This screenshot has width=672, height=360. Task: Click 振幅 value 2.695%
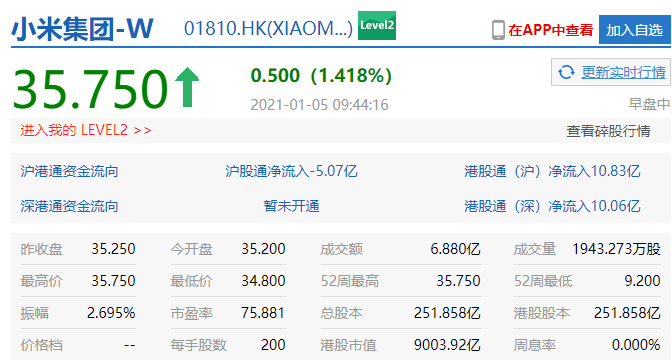tap(111, 313)
